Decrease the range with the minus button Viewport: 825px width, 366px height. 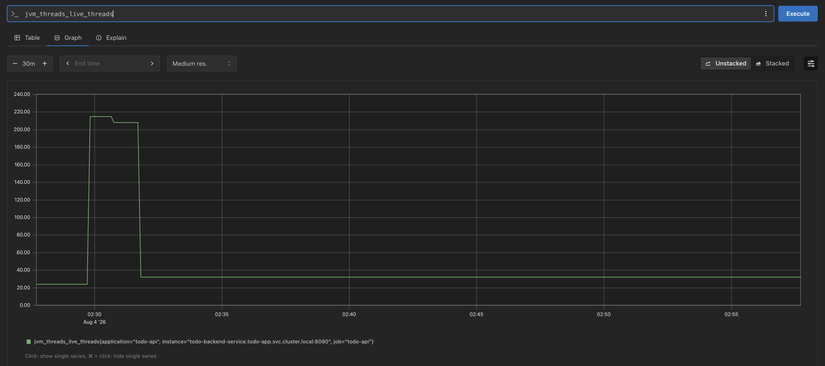point(15,64)
